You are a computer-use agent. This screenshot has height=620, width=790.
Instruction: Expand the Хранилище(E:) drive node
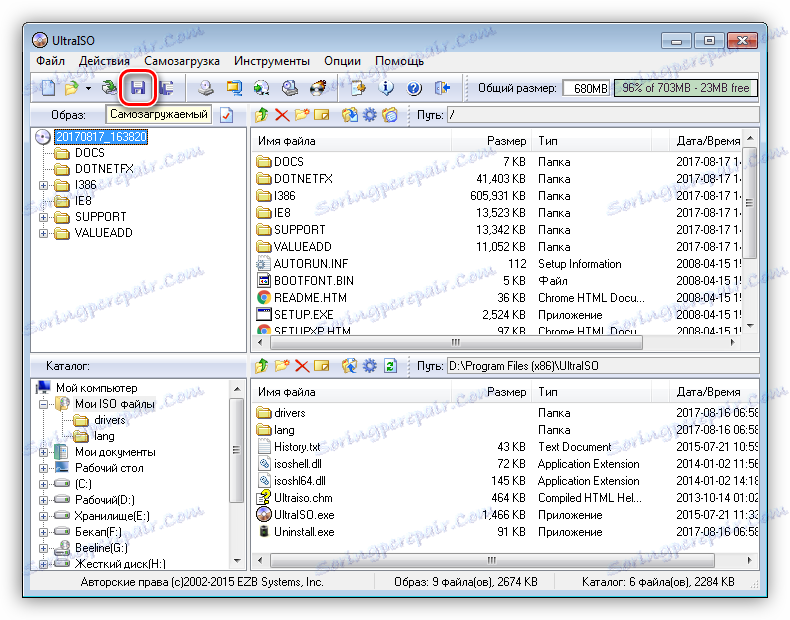click(x=44, y=516)
